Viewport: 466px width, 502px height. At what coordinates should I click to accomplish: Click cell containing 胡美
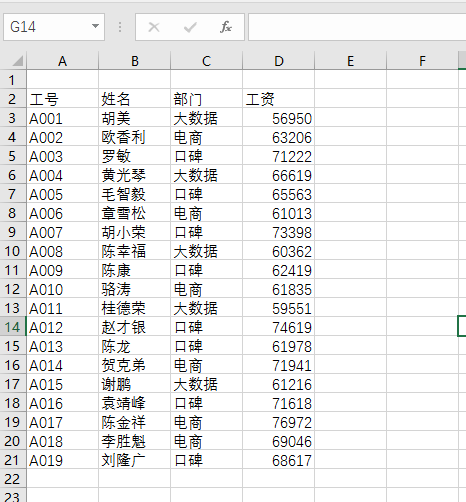pyautogui.click(x=135, y=117)
